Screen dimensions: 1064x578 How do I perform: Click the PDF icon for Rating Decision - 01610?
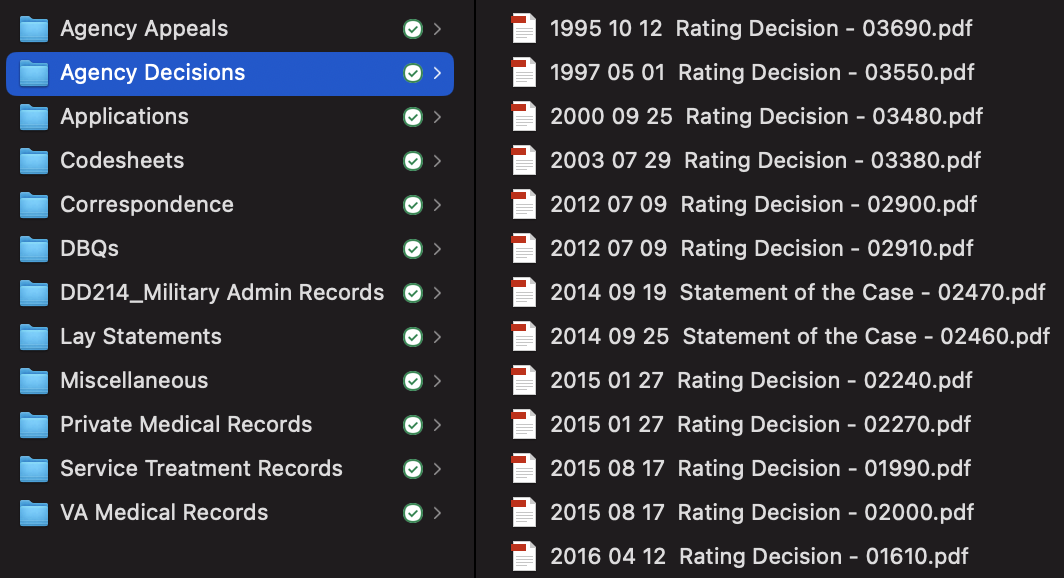coord(523,556)
